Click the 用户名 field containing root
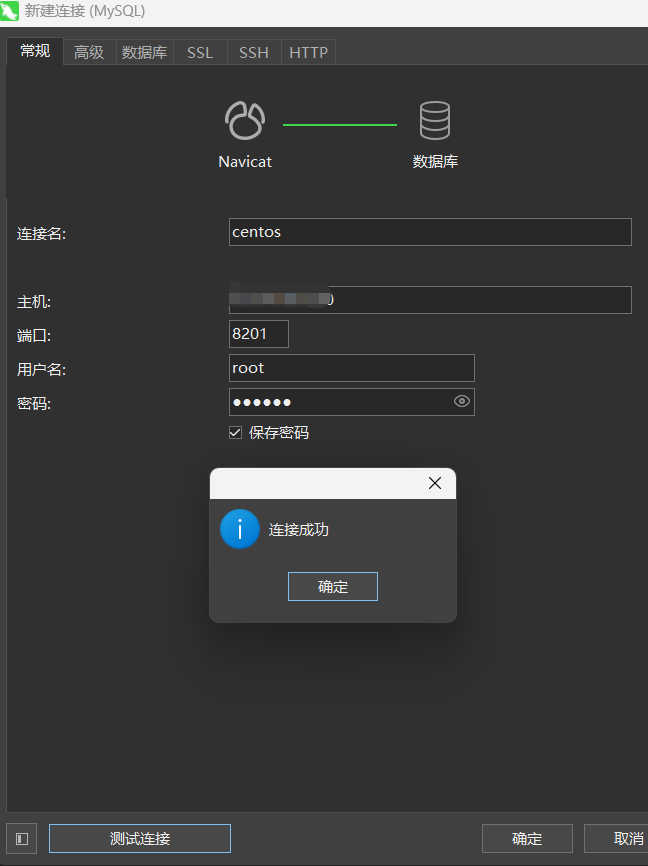The height and width of the screenshot is (866, 648). (351, 368)
